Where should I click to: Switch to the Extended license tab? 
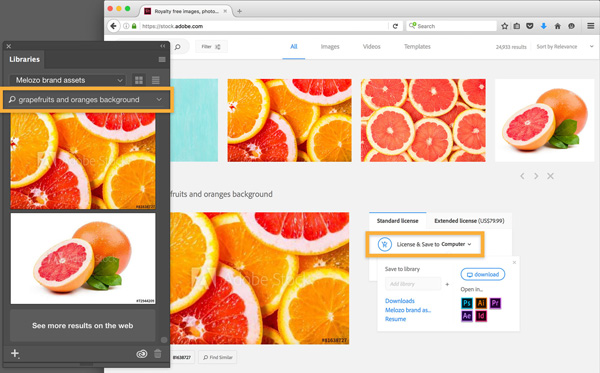469,221
